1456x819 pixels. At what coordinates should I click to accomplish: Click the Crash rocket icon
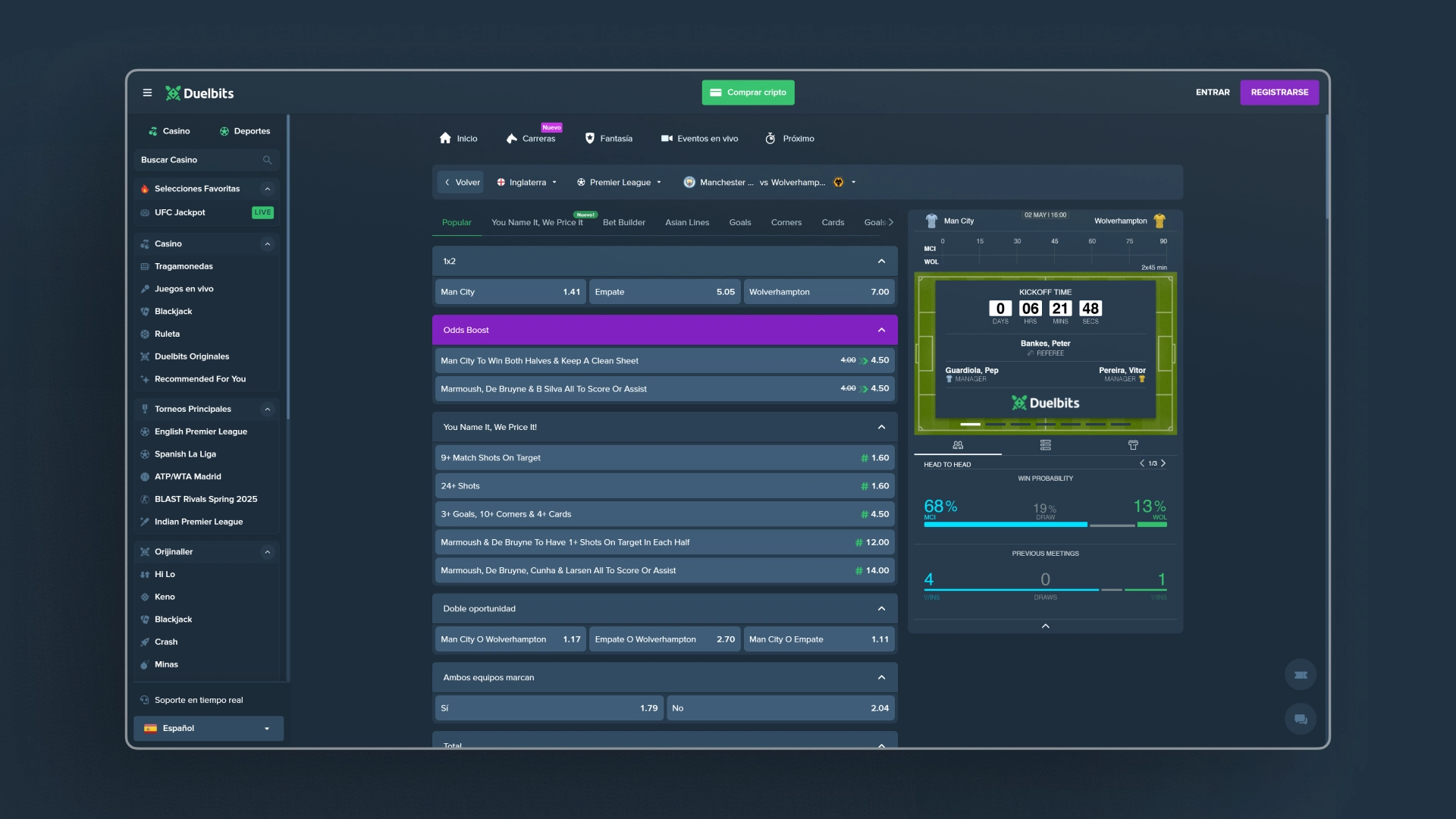point(145,642)
